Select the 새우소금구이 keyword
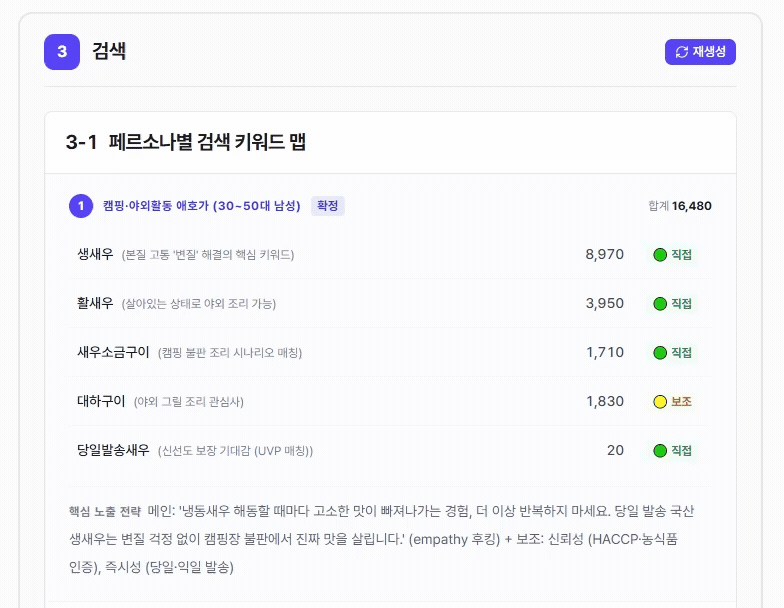Screen dimensions: 784x608 (113, 352)
